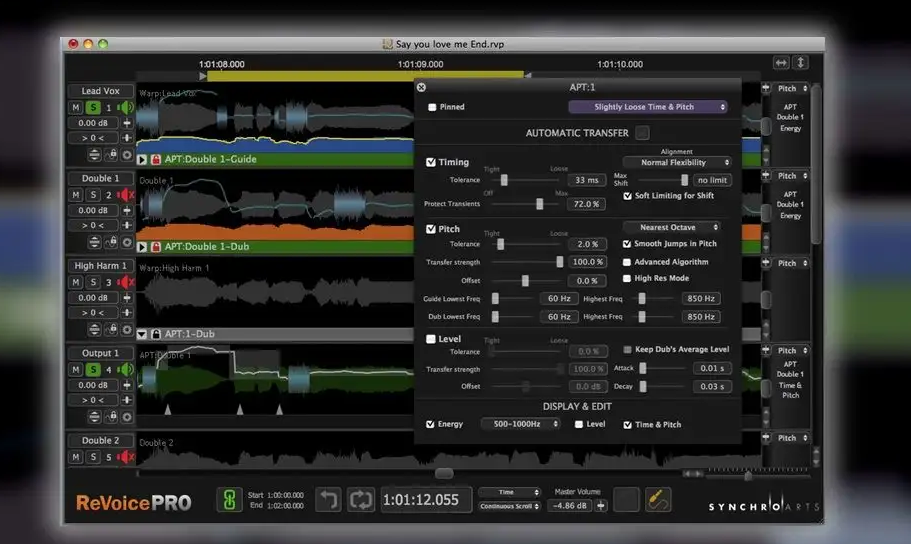
Task: Open the Time format dropdown
Action: [x=510, y=492]
